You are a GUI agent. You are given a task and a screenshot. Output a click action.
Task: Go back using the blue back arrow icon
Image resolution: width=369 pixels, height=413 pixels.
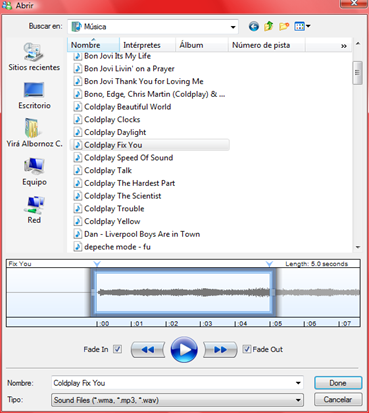[x=254, y=26]
